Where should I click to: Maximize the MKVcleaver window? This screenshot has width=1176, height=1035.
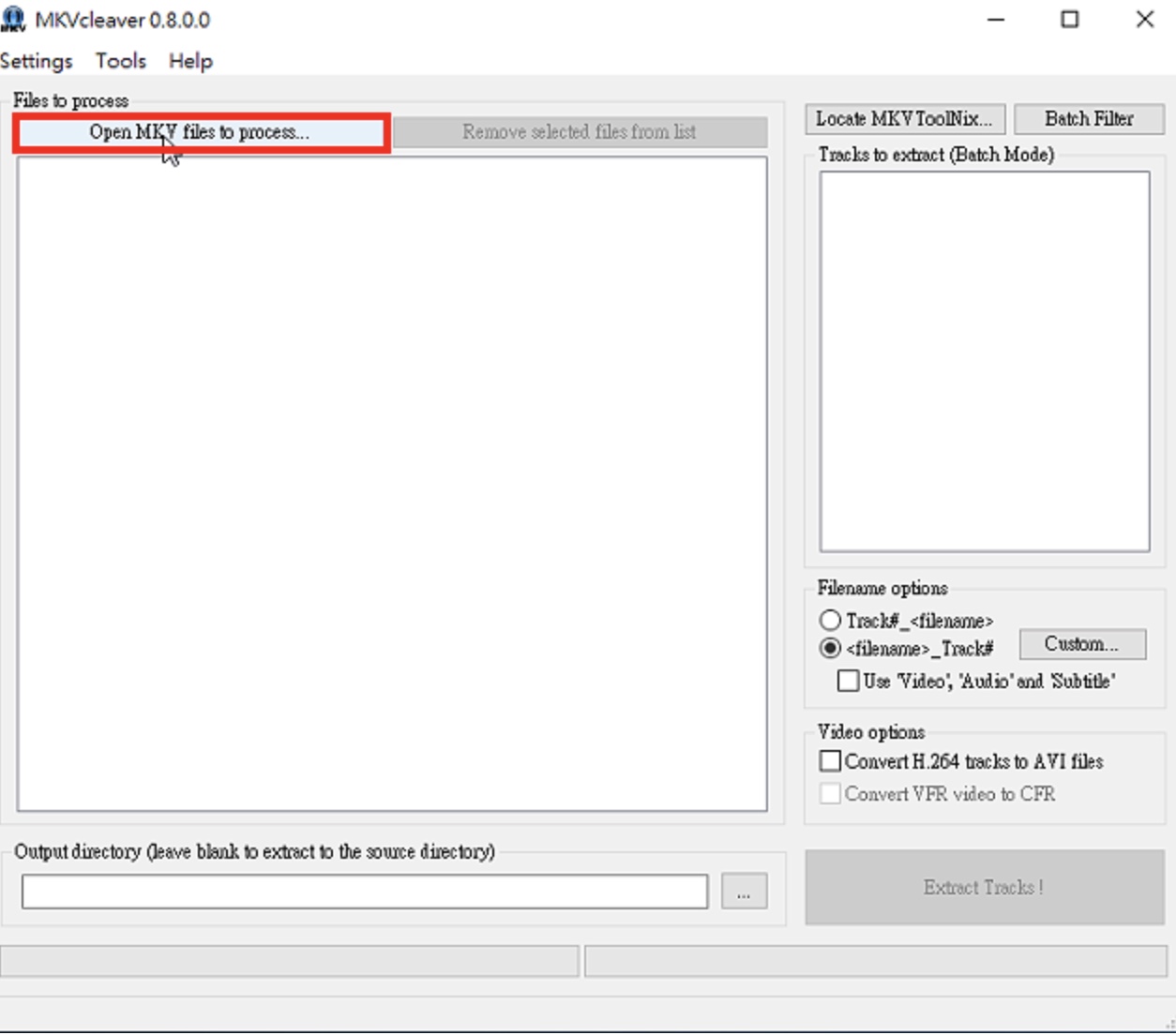(x=1070, y=20)
